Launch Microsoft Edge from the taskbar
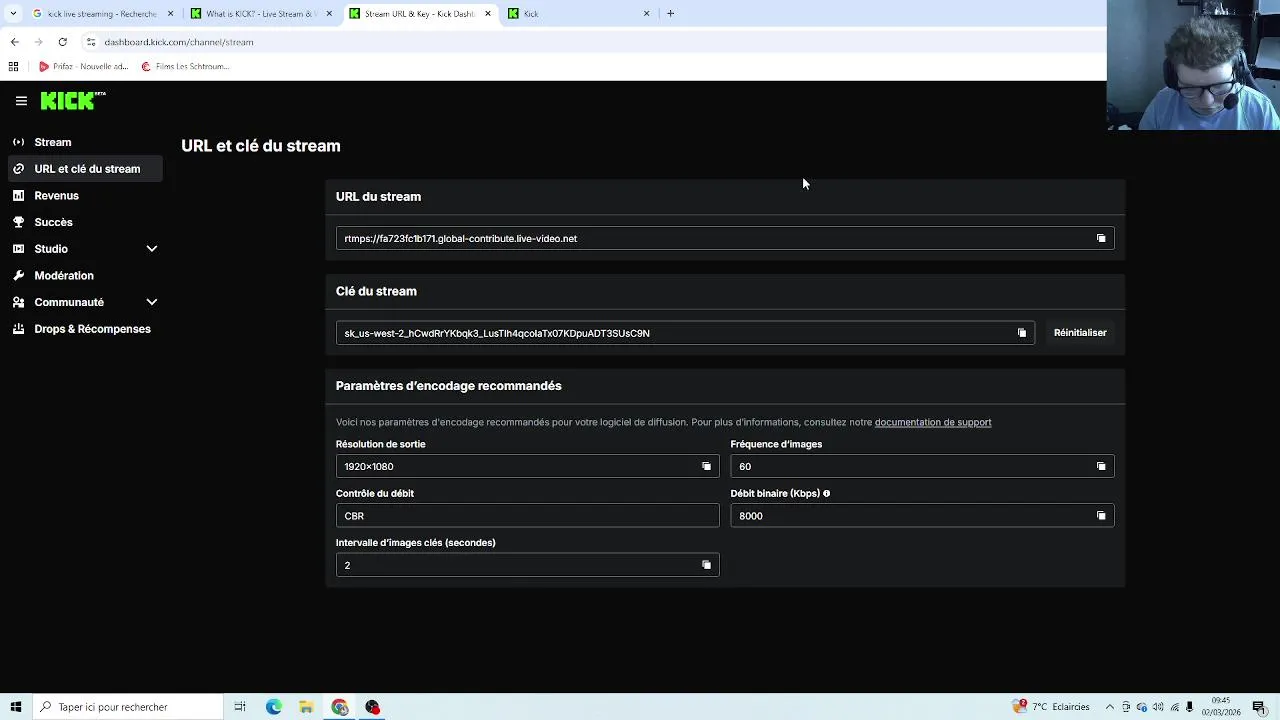 point(274,707)
